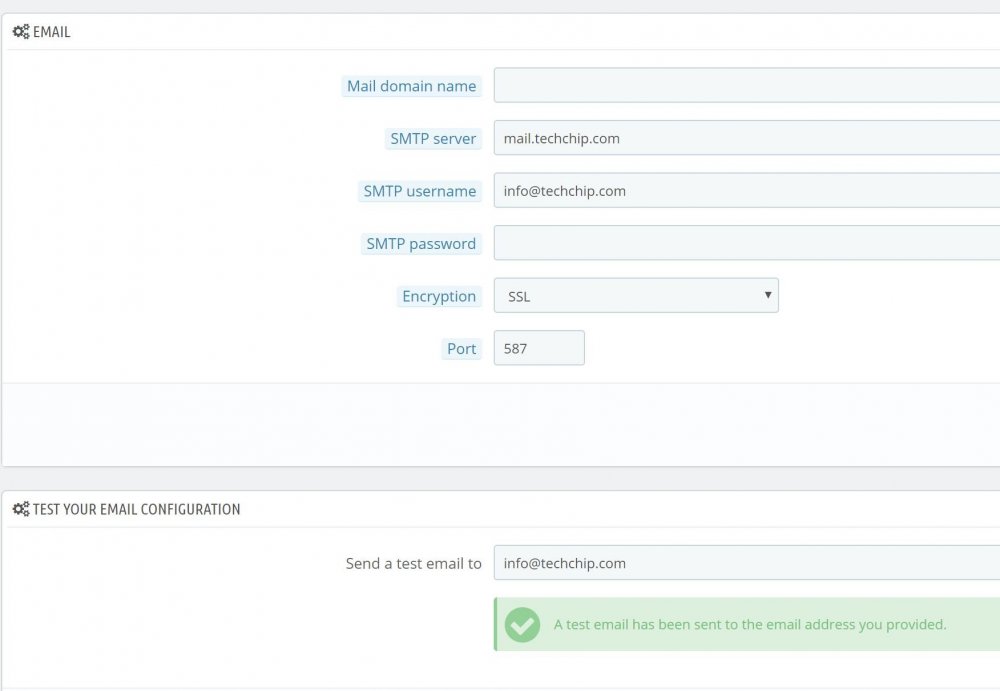The image size is (1000, 691).
Task: Focus the SMTP password field
Action: (x=746, y=243)
